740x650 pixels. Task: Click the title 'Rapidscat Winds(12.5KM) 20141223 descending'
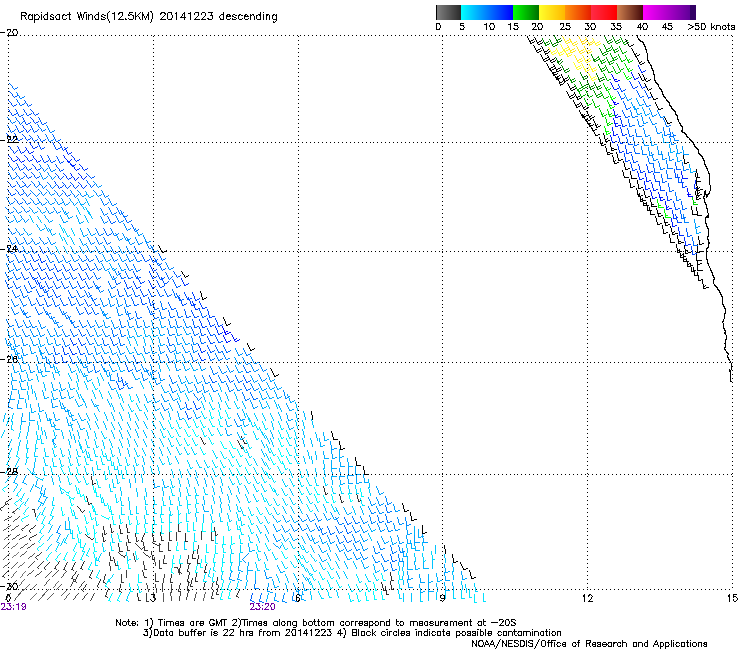point(149,17)
